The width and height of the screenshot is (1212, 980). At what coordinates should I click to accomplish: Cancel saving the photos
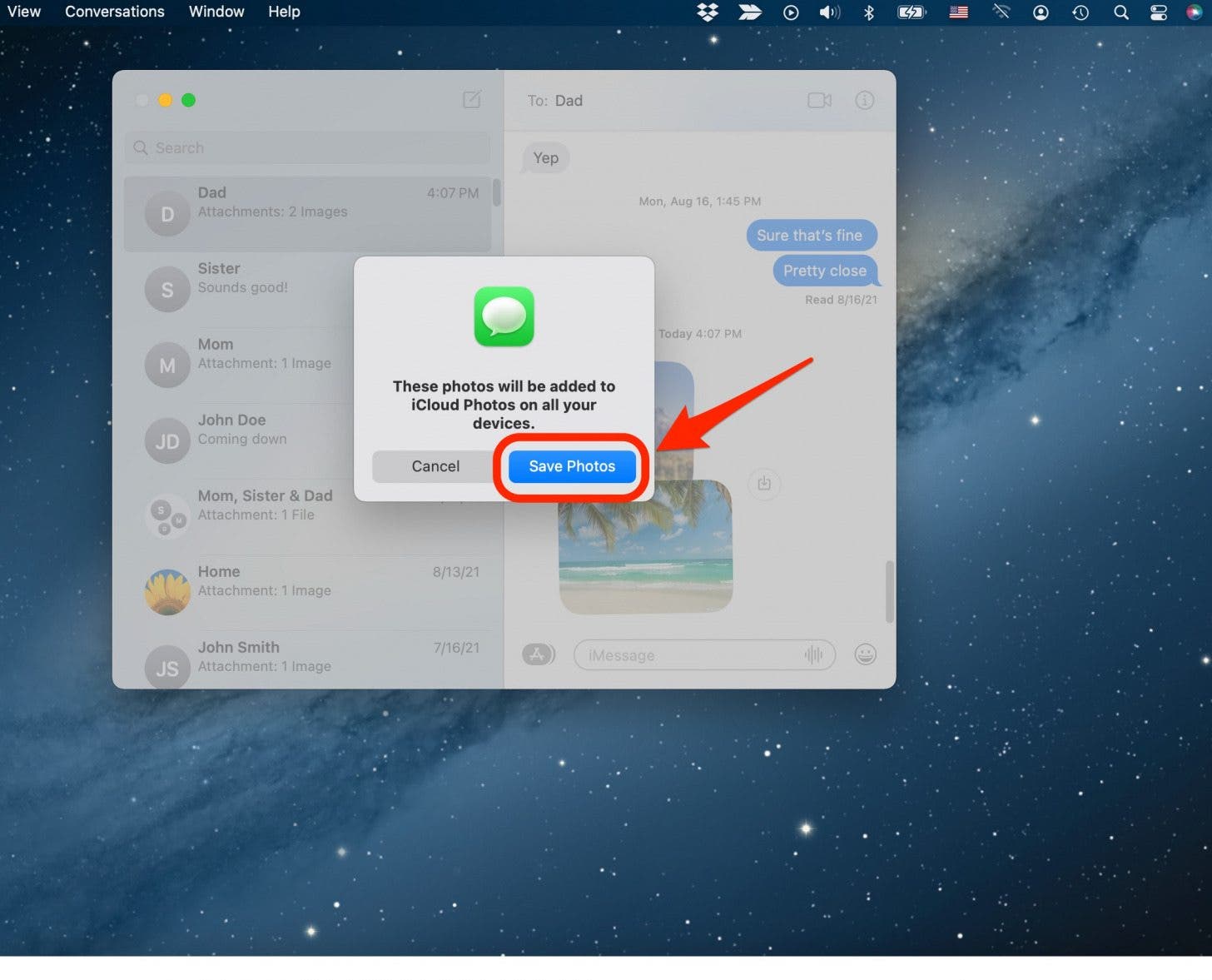tap(435, 466)
